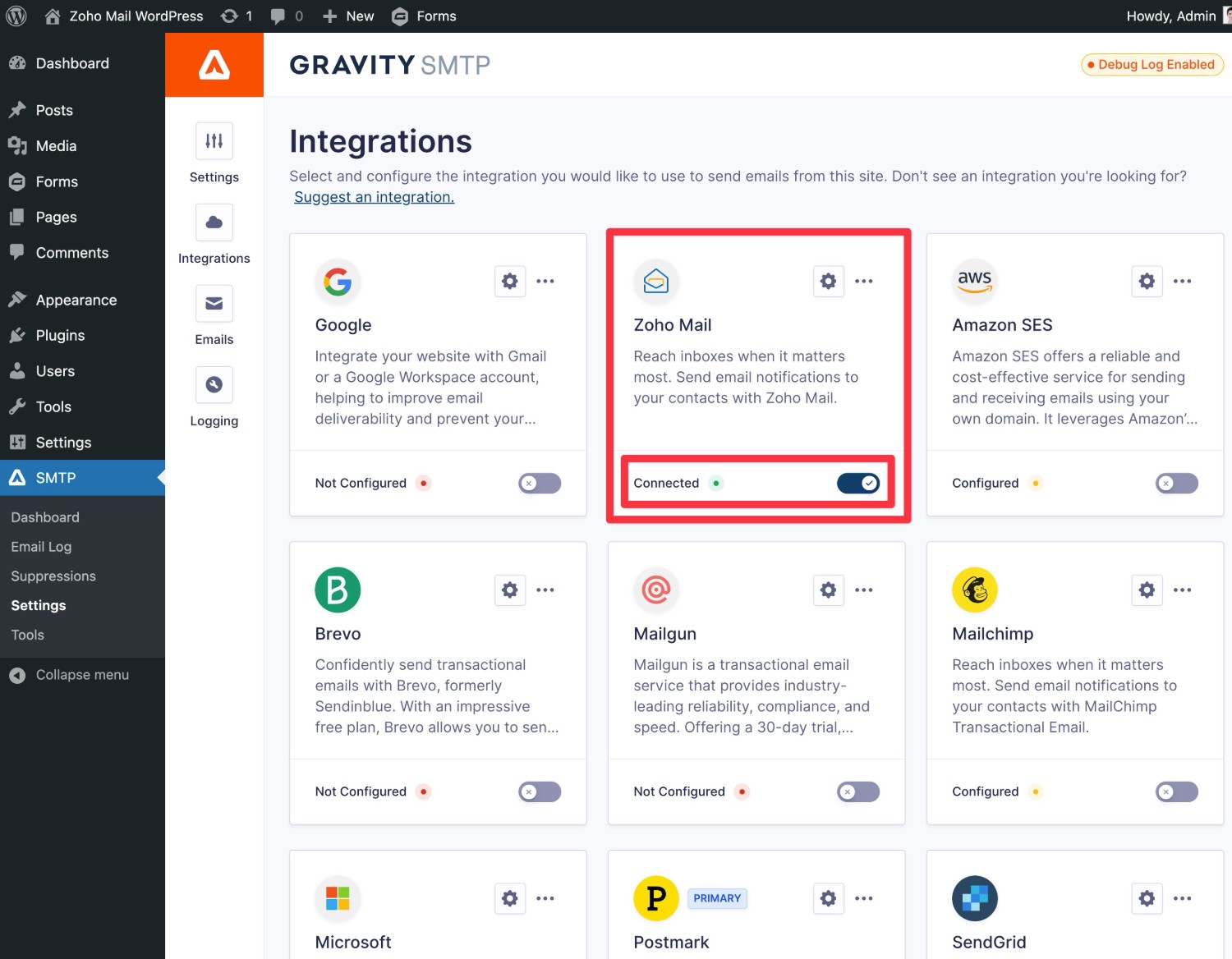Open Zoho Mail WordPress site link

[x=124, y=16]
